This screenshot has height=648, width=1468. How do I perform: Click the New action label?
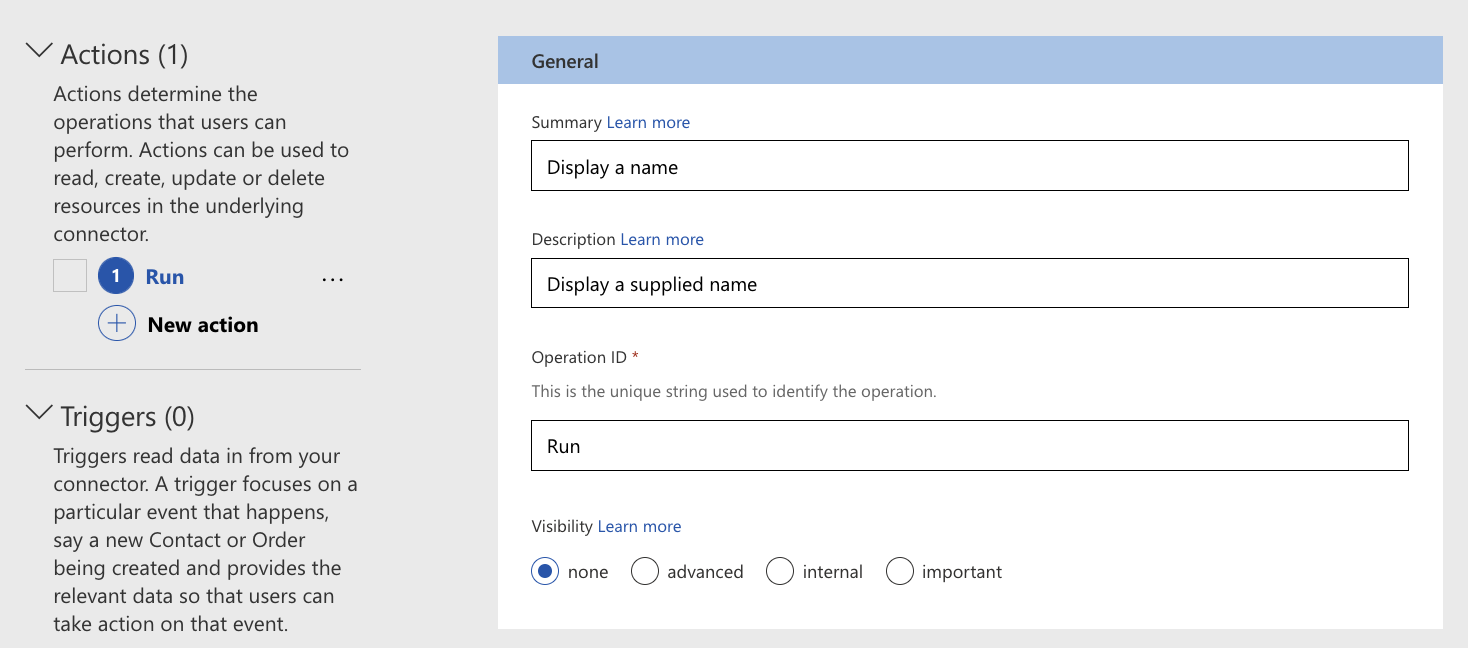203,325
